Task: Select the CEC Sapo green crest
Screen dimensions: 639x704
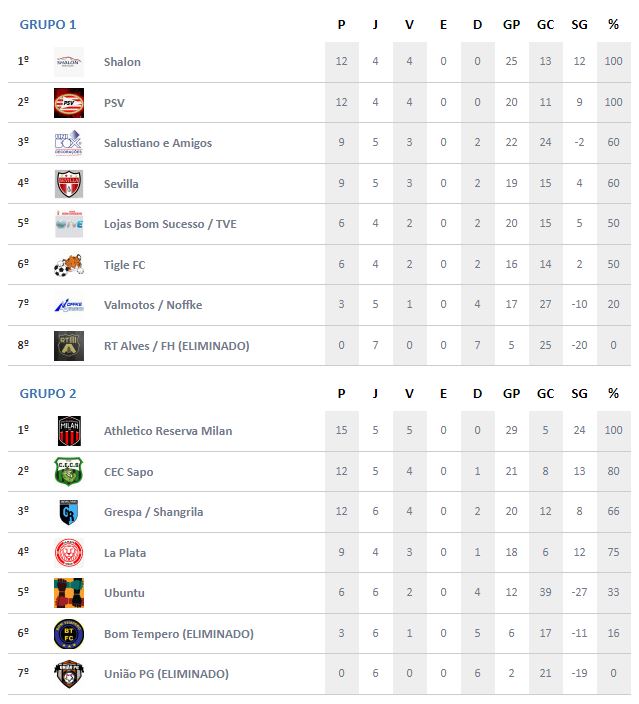Action: (69, 471)
